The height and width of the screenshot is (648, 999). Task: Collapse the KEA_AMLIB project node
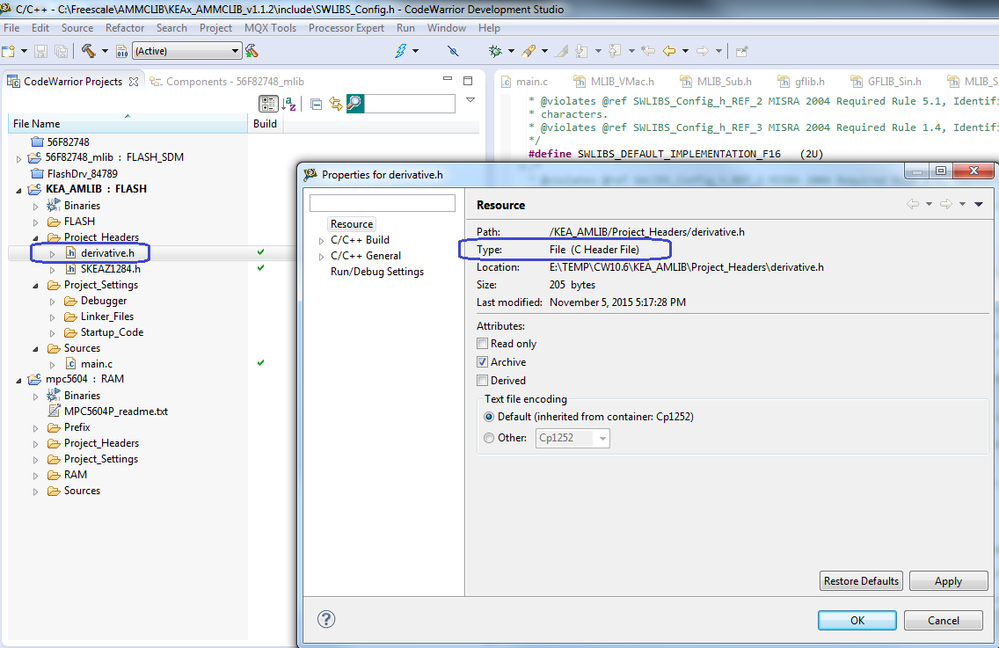(18, 190)
